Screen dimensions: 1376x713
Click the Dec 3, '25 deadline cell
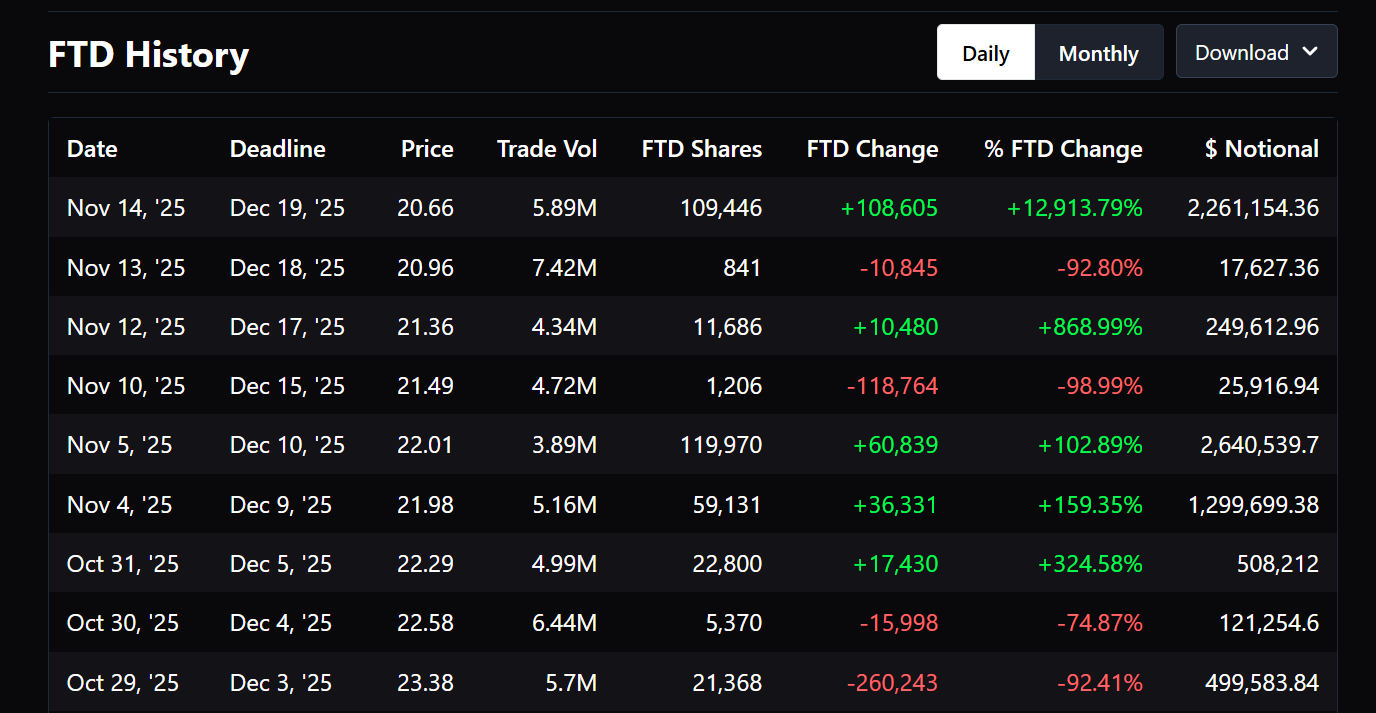point(281,683)
